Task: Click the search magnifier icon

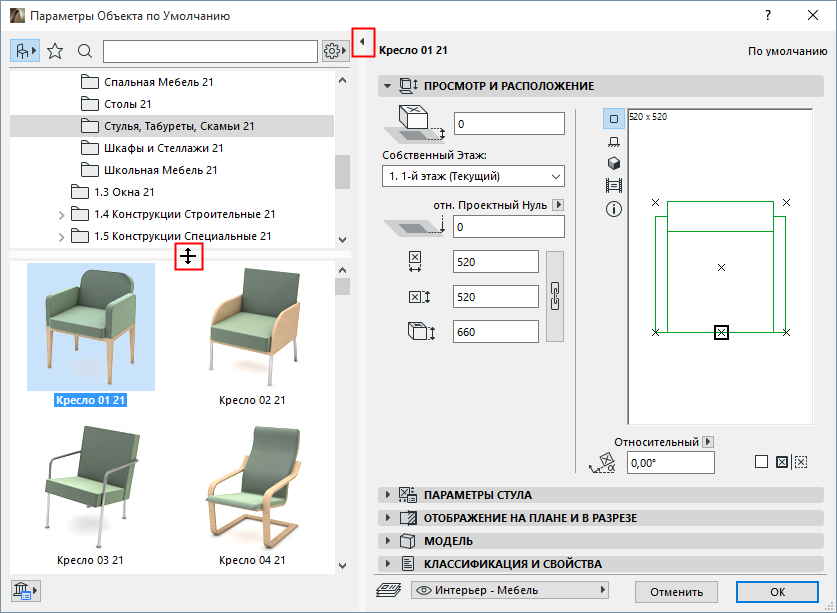Action: click(84, 51)
